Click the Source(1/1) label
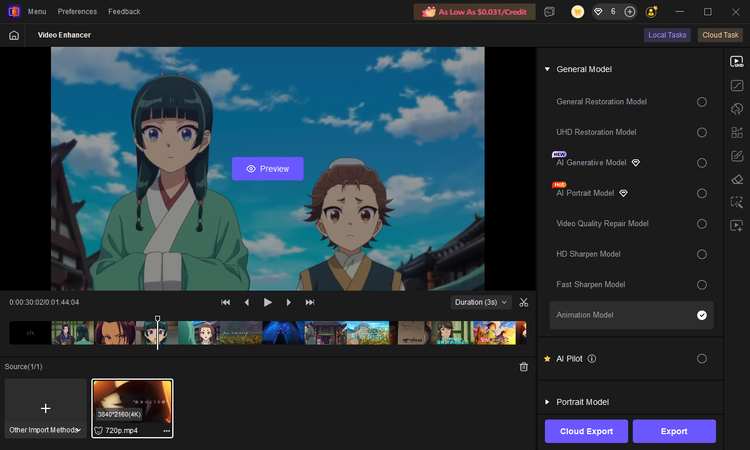The width and height of the screenshot is (750, 450). (x=23, y=367)
